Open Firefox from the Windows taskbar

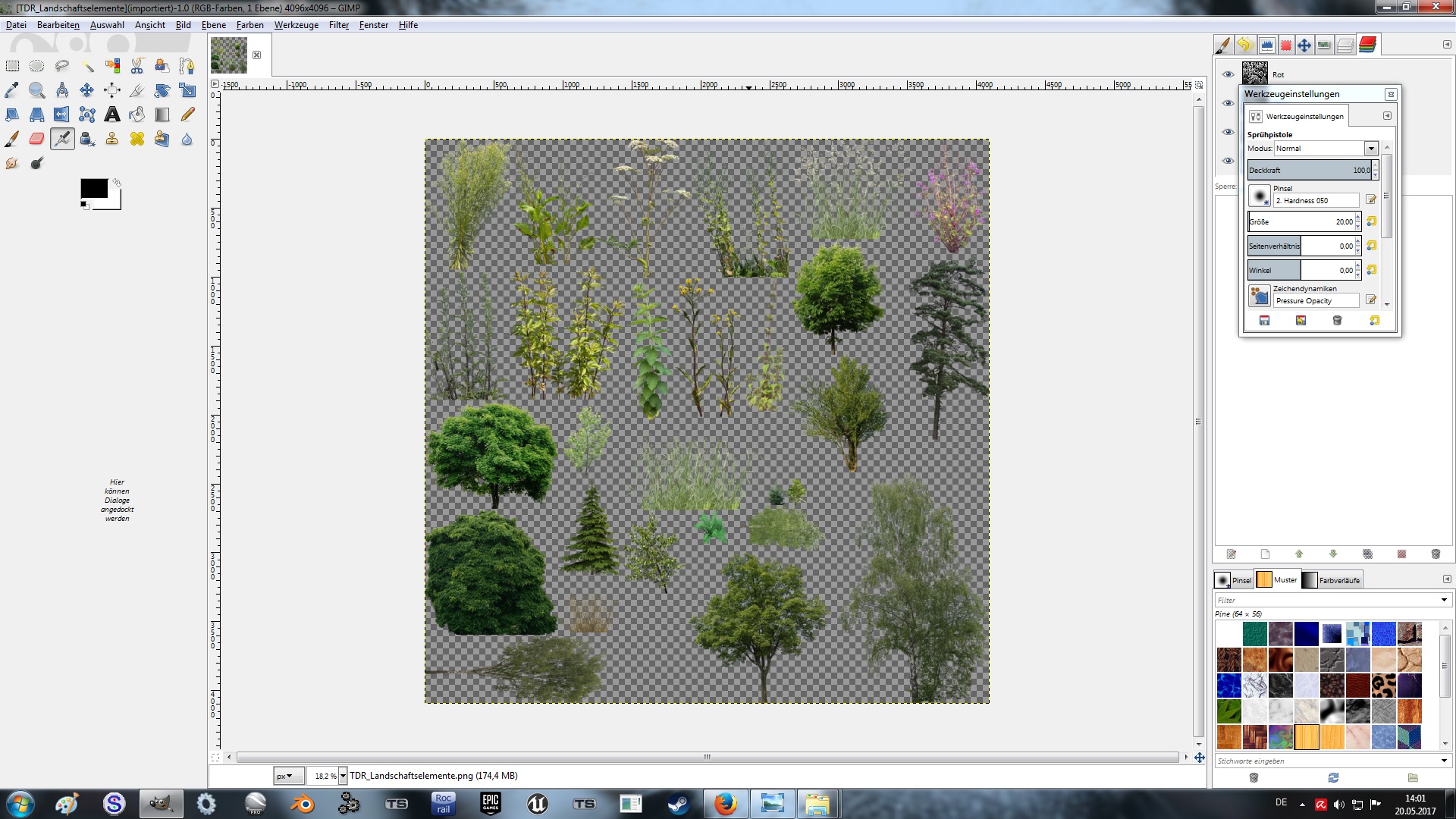click(725, 804)
